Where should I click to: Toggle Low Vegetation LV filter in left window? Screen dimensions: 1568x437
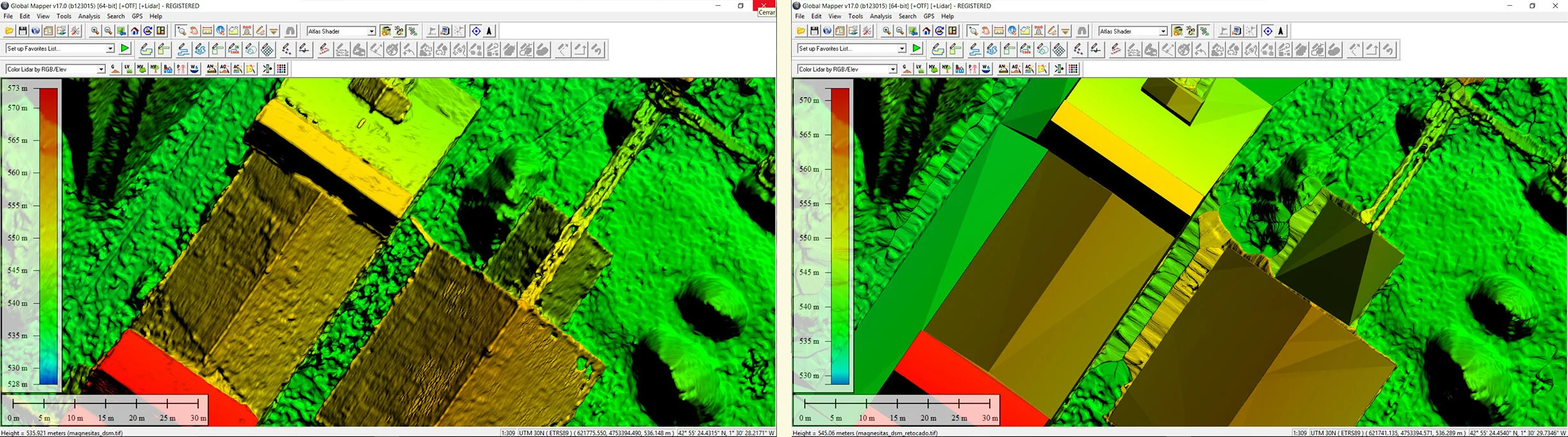[128, 69]
